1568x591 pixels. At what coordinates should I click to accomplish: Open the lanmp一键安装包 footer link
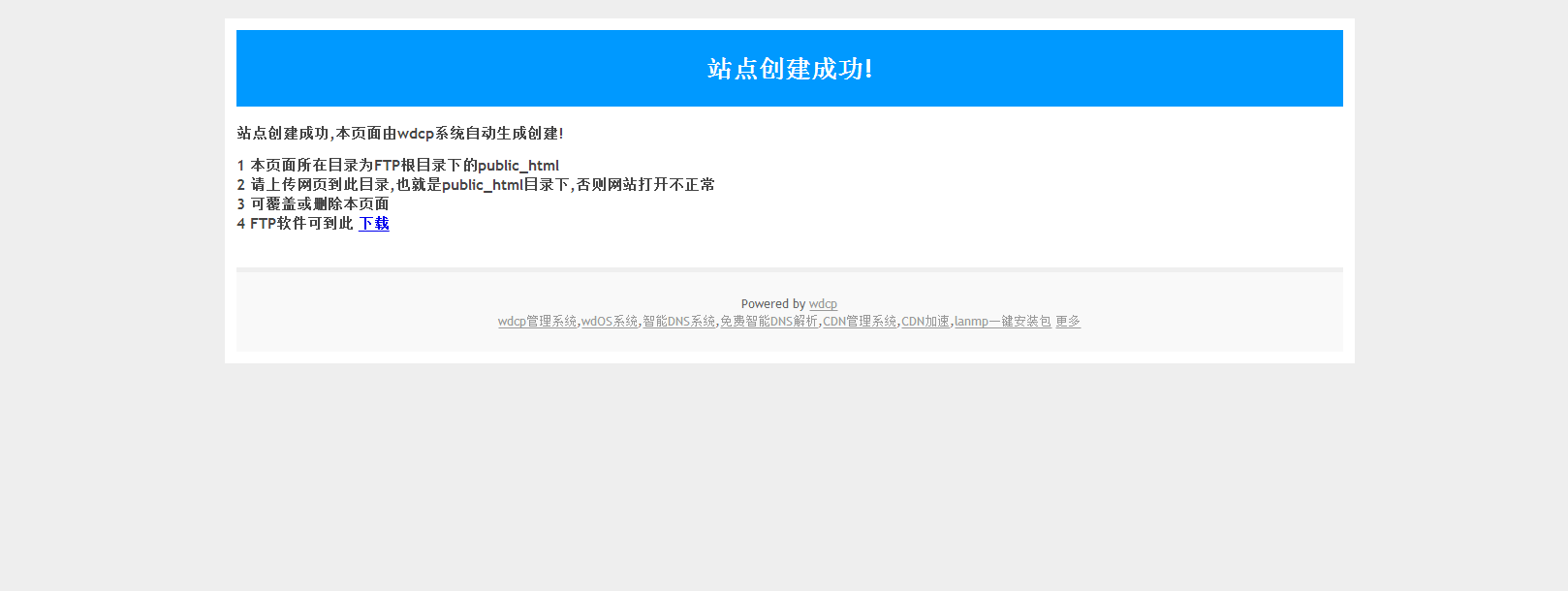click(1003, 322)
